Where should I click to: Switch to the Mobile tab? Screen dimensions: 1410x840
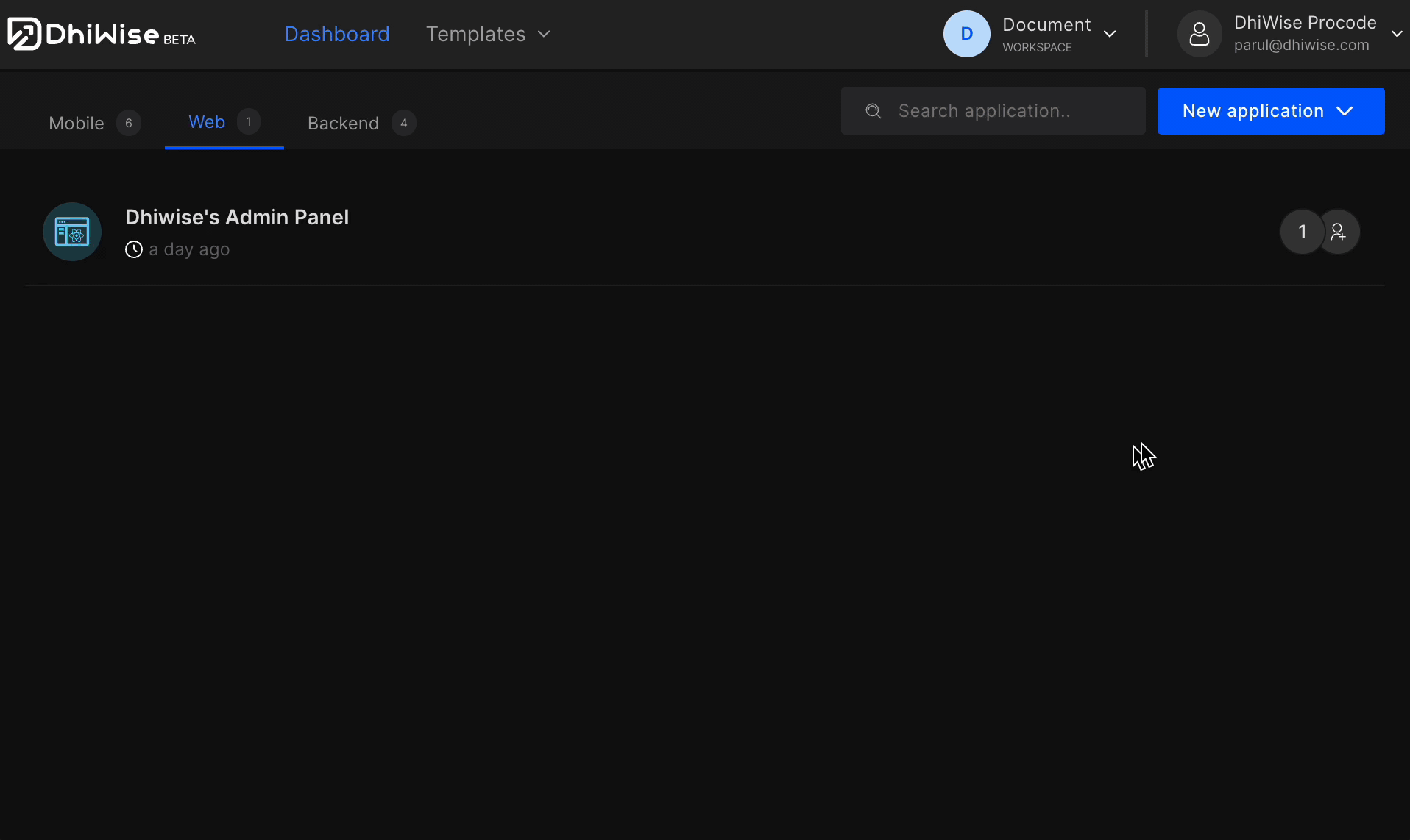[x=94, y=123]
